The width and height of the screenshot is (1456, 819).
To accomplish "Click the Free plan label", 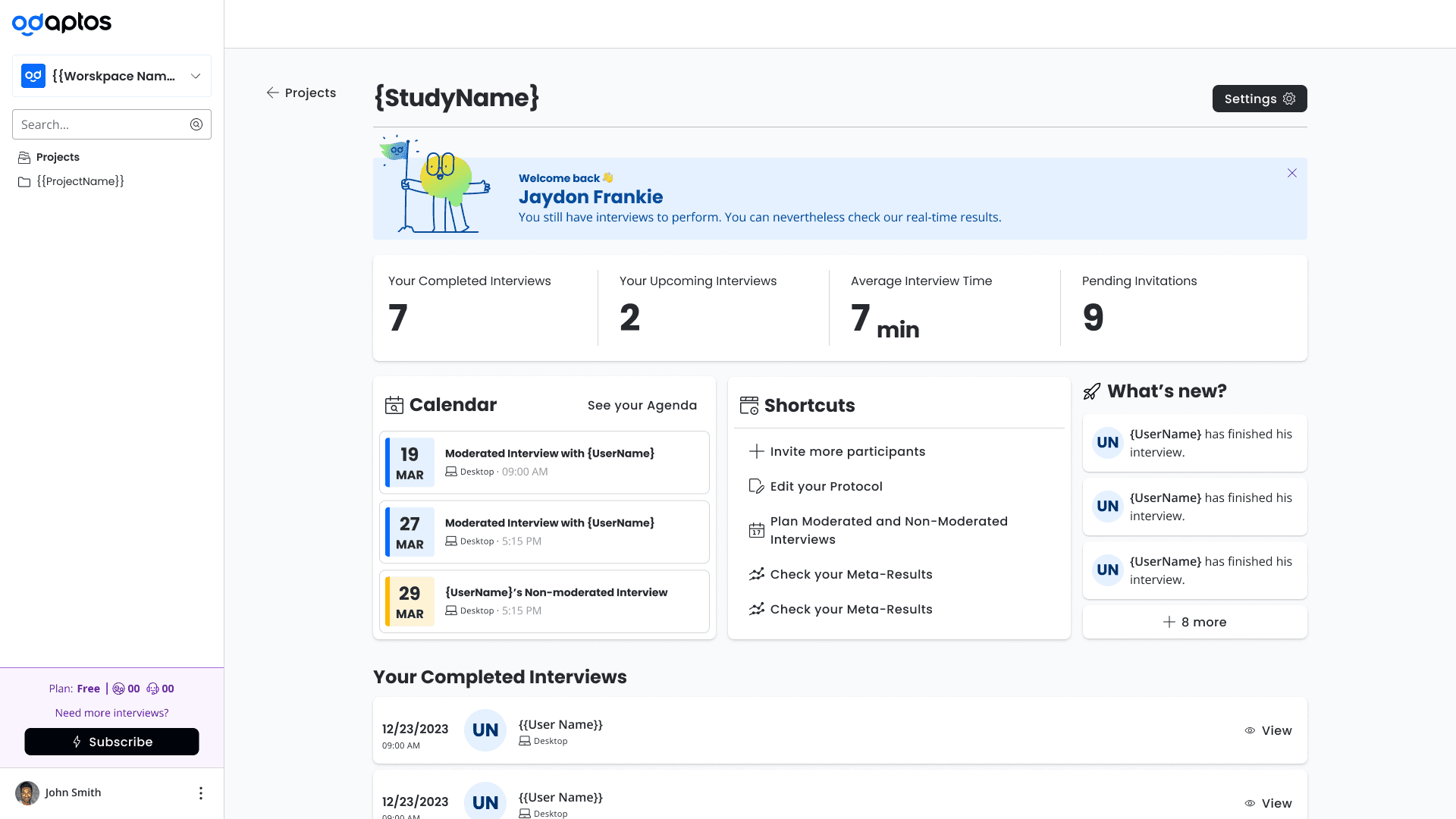I will click(x=88, y=689).
